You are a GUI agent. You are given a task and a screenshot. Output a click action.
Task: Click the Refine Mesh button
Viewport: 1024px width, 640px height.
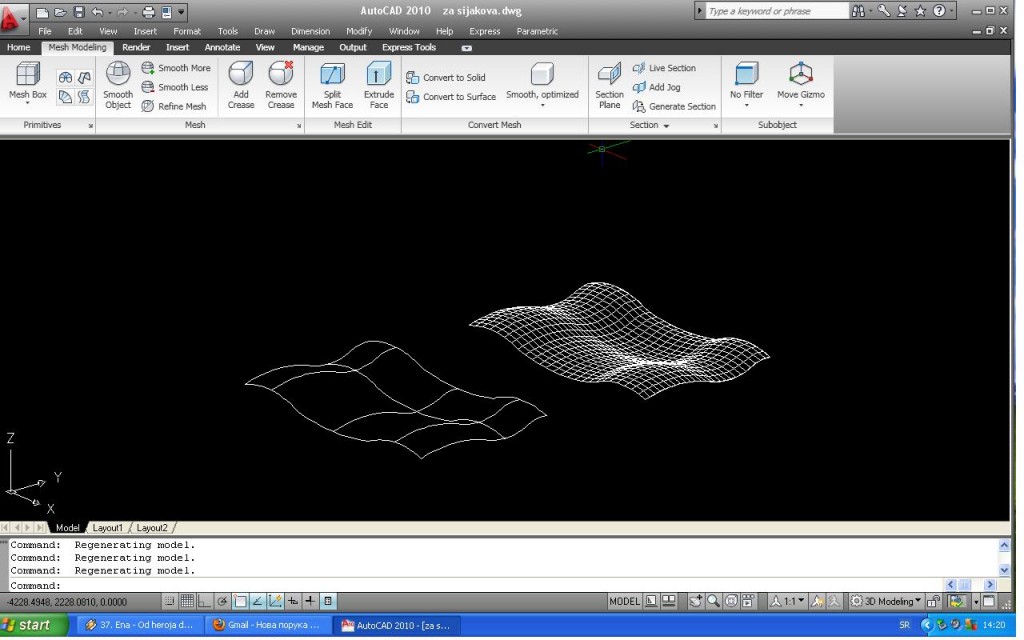(175, 106)
